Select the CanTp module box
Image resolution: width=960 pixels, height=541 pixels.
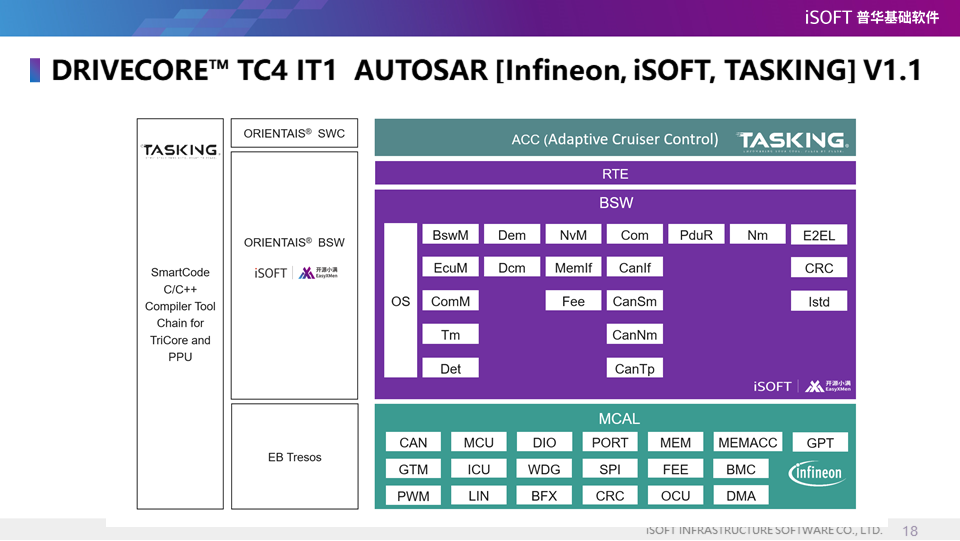634,368
